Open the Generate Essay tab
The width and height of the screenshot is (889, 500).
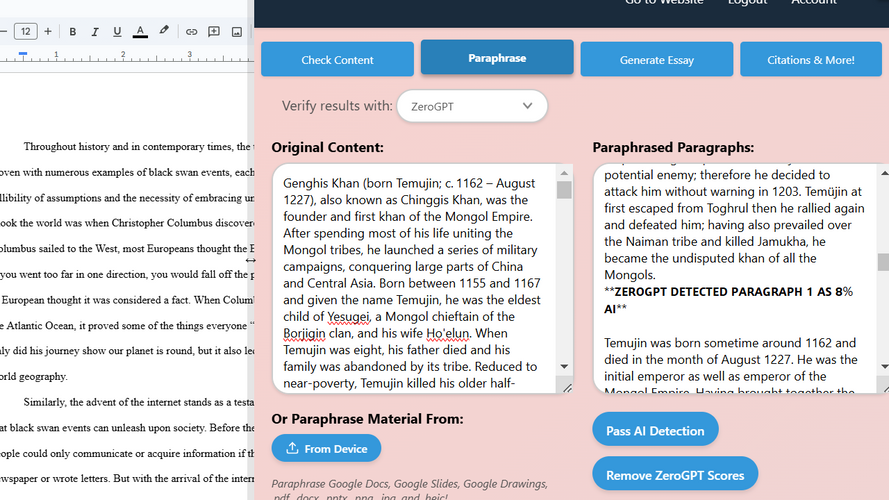657,60
